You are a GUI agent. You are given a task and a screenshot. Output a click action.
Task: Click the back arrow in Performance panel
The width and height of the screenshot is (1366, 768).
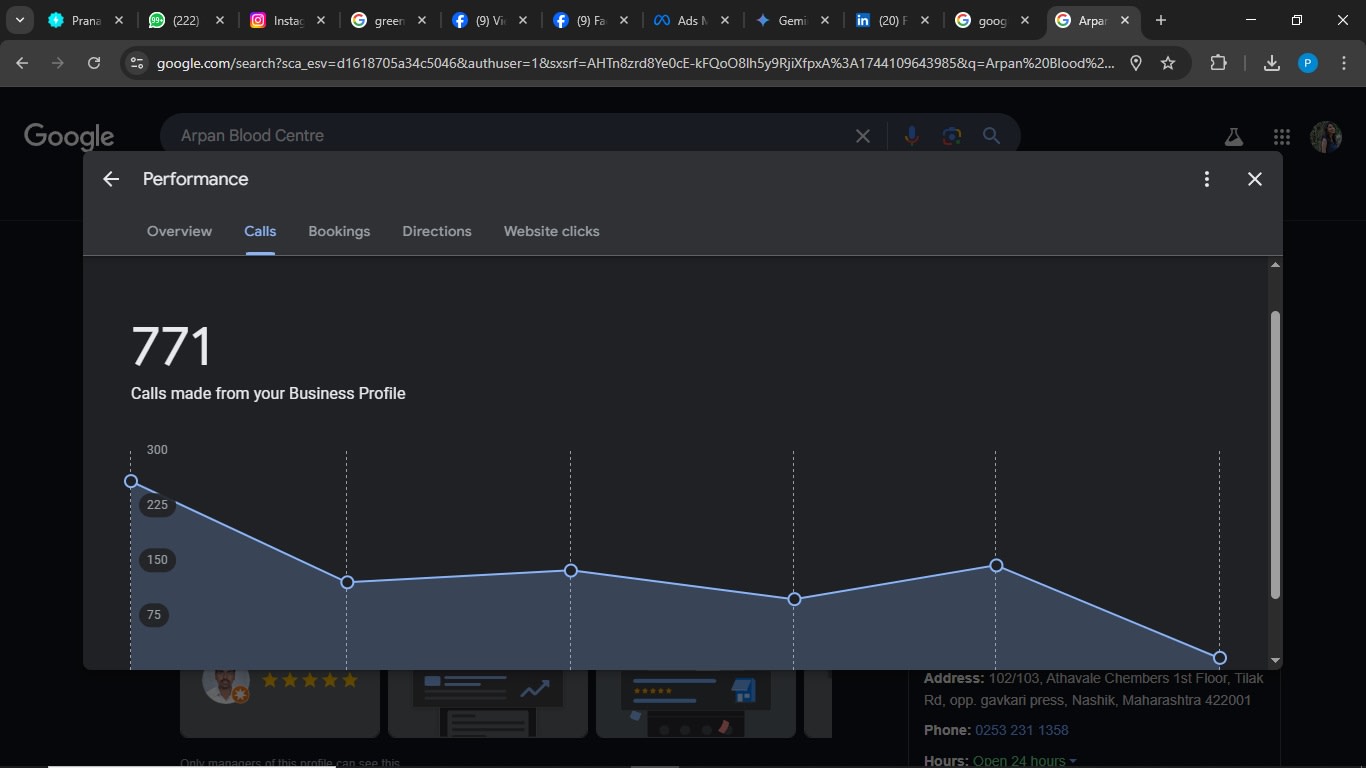click(x=111, y=179)
